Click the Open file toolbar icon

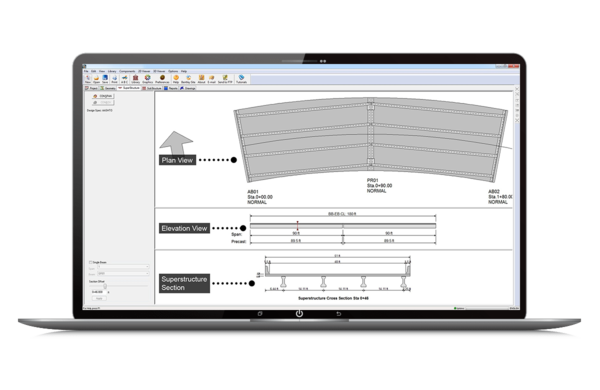coord(96,79)
